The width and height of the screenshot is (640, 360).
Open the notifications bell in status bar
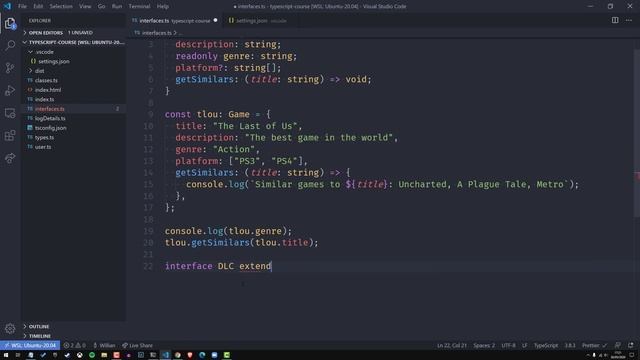pos(631,345)
